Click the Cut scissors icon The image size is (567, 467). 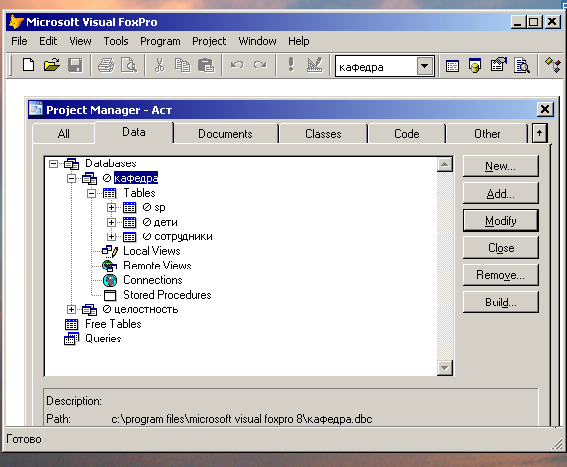coord(159,65)
